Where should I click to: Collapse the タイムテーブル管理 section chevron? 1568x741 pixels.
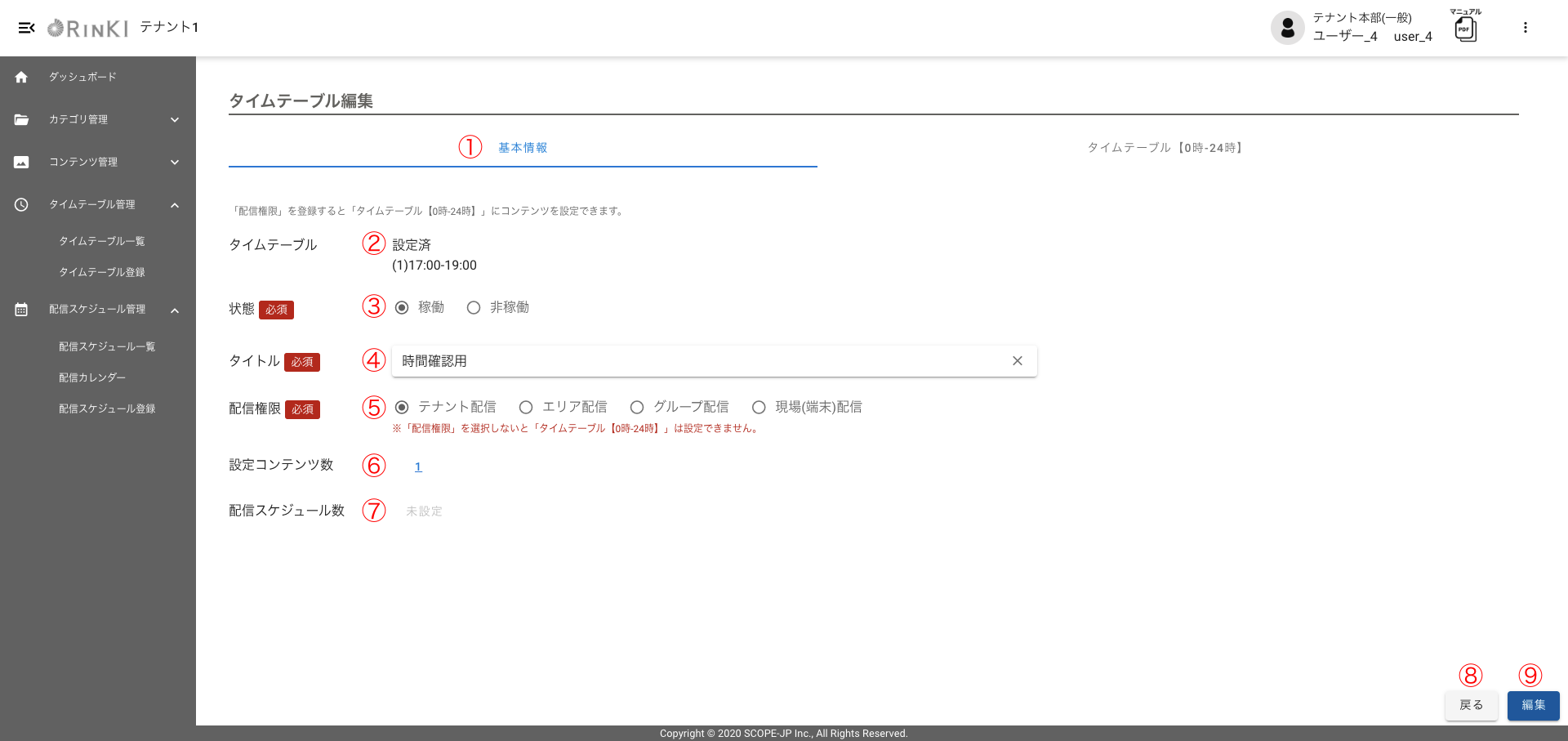175,205
